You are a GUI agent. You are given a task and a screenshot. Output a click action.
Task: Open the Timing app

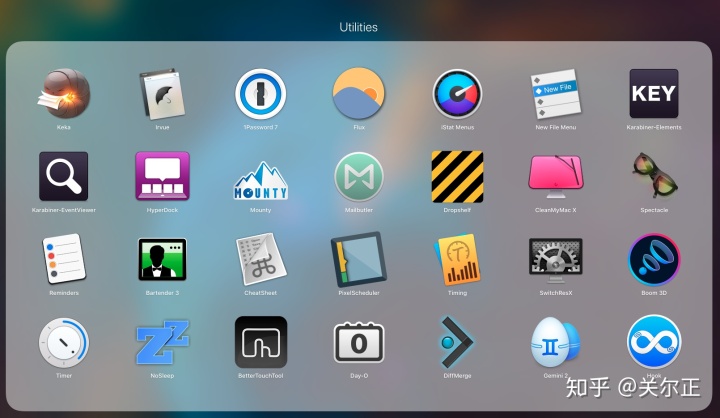pyautogui.click(x=457, y=259)
